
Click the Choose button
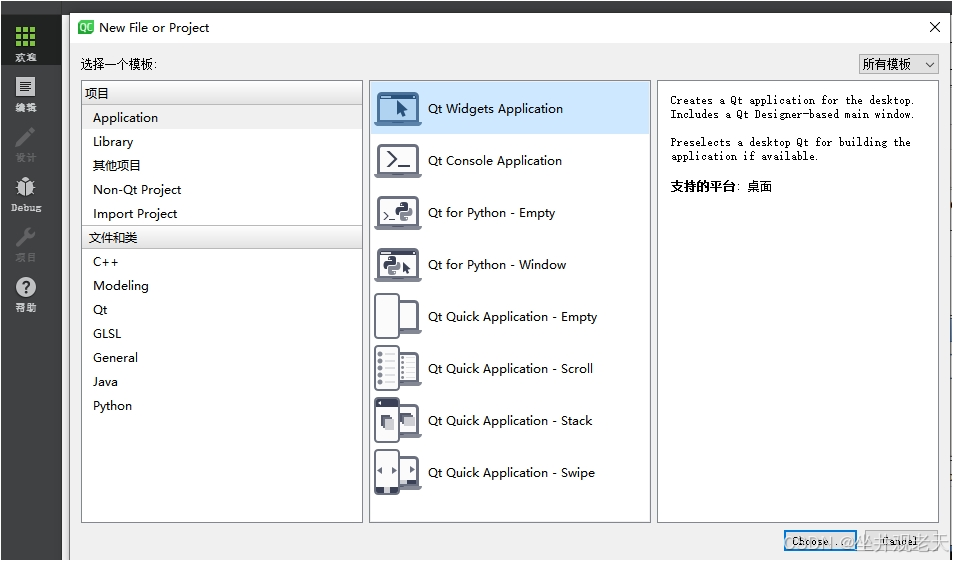click(x=820, y=541)
